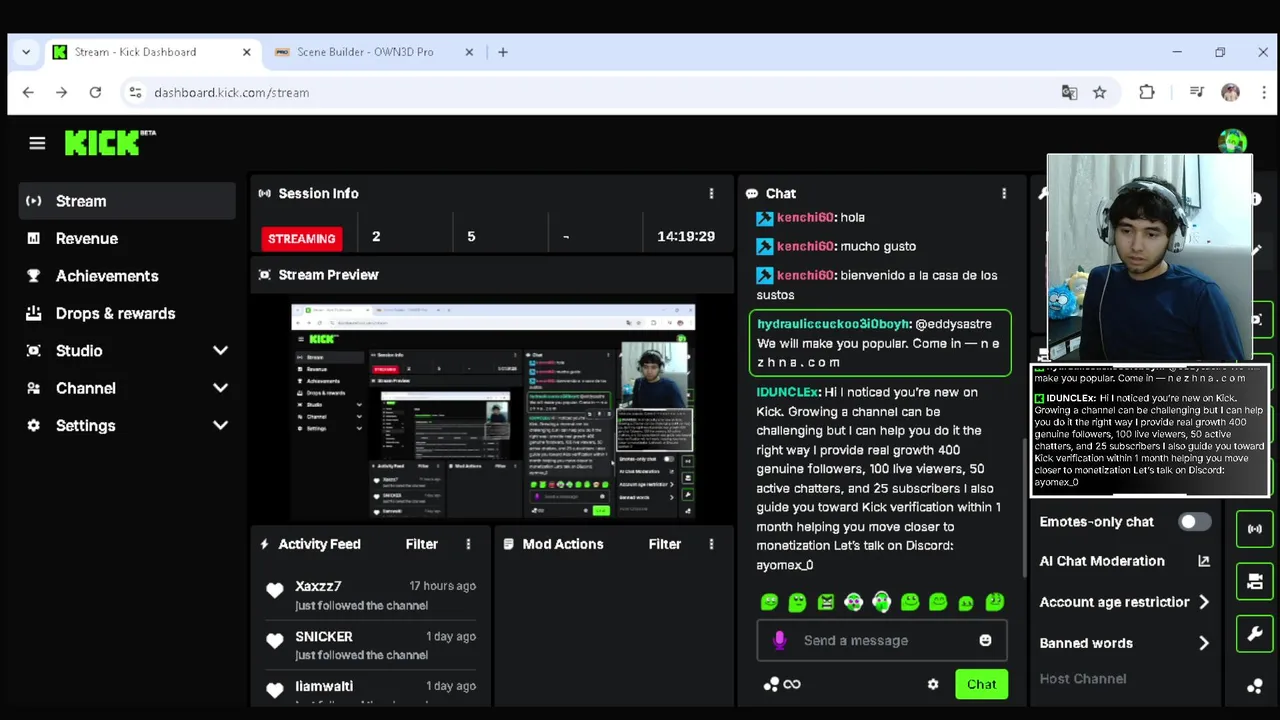Insert the angry green emote
This screenshot has height=720, width=1280.
pos(825,602)
